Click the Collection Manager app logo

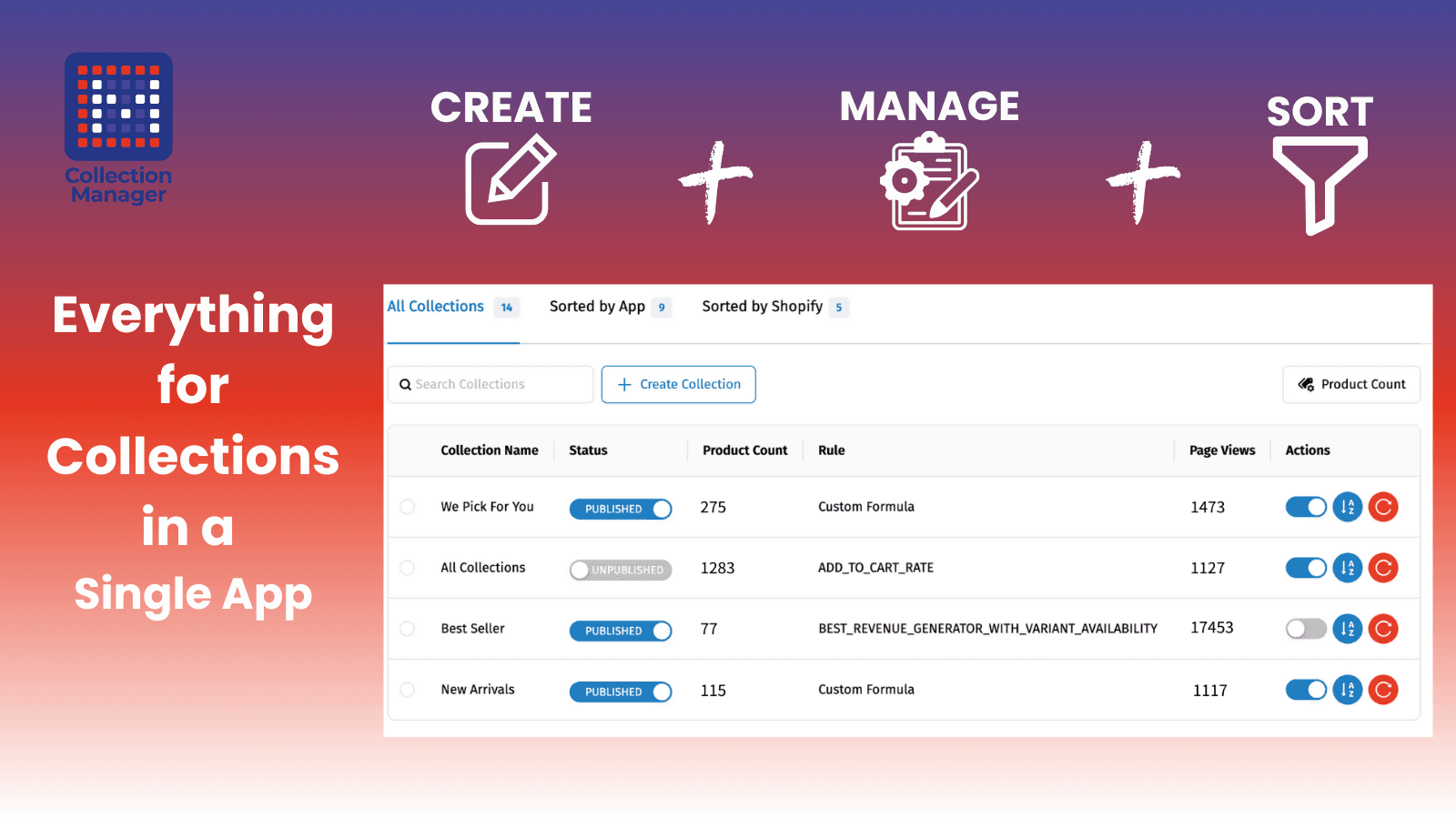click(118, 127)
